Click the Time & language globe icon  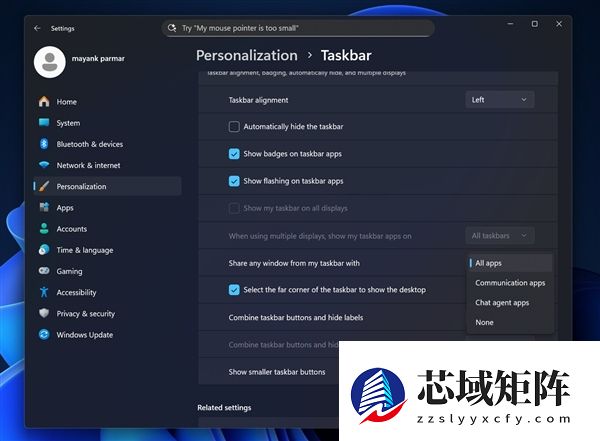pos(44,250)
